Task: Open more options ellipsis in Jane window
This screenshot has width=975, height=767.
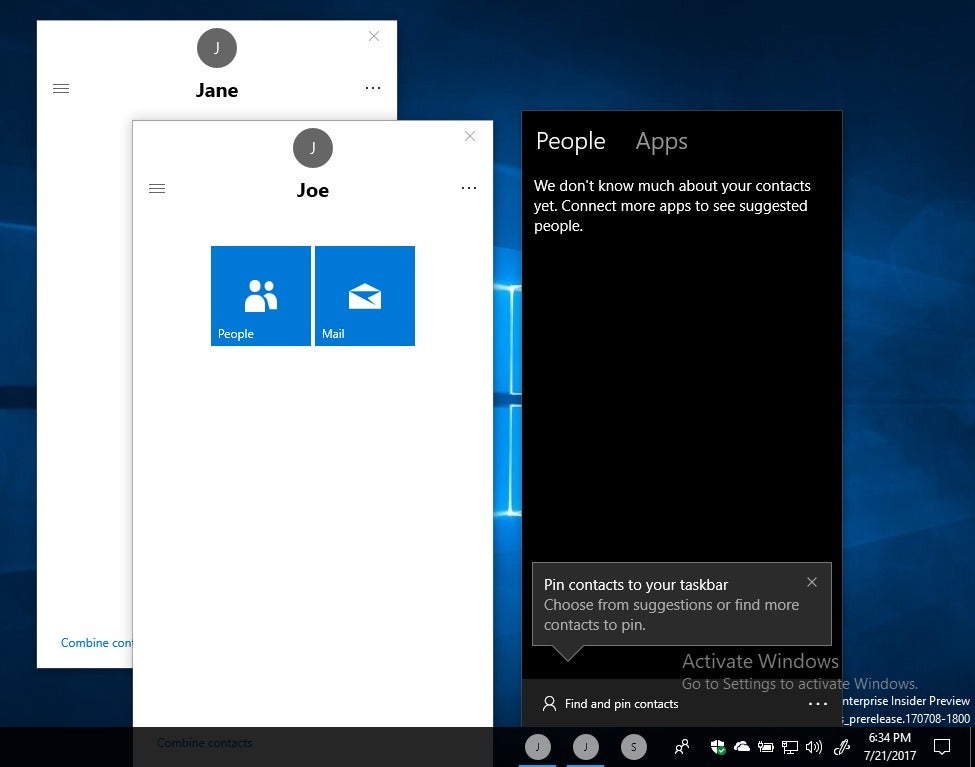Action: [x=373, y=88]
